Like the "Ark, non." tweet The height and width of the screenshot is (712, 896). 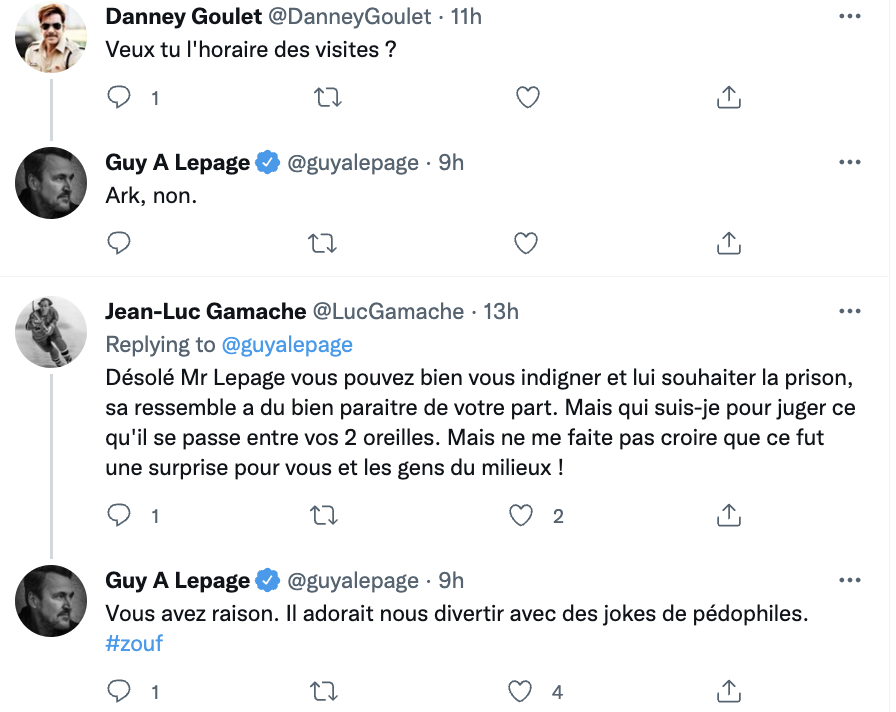526,244
